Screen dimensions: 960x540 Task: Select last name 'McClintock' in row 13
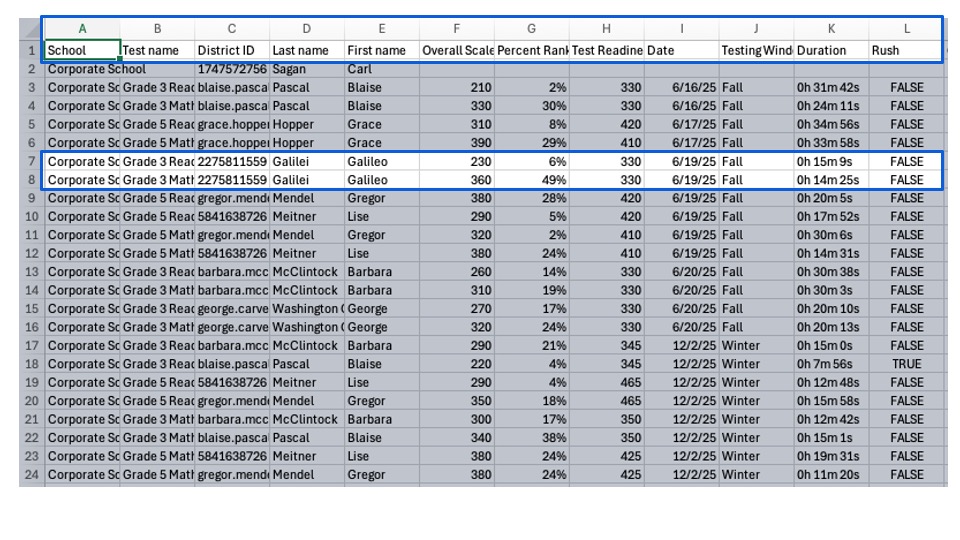tap(307, 272)
